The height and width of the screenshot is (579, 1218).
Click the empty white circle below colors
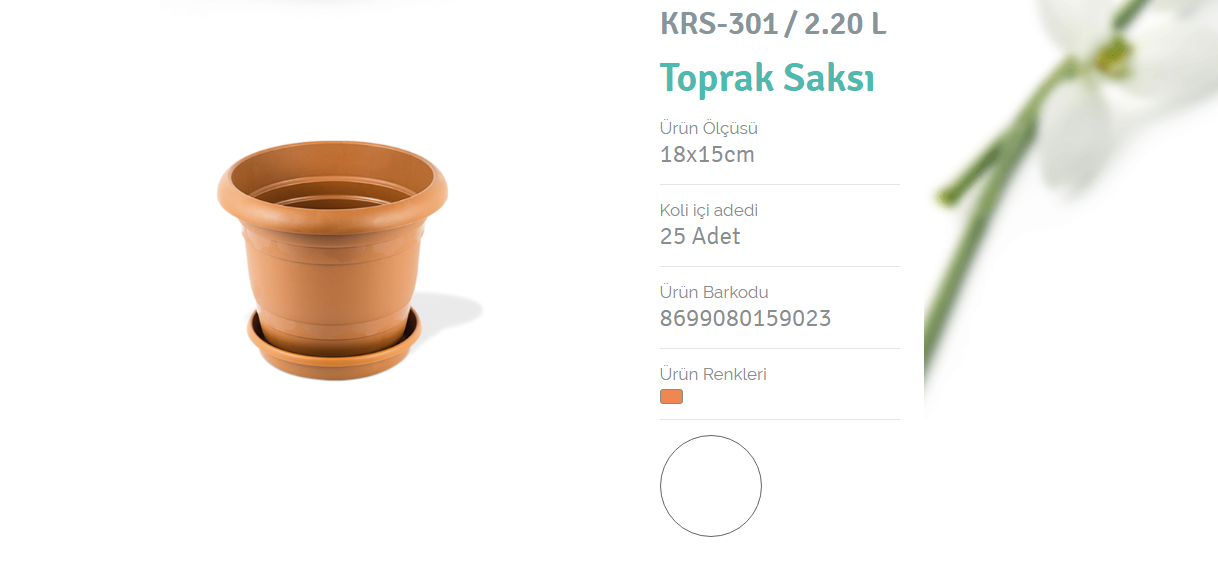tap(710, 486)
